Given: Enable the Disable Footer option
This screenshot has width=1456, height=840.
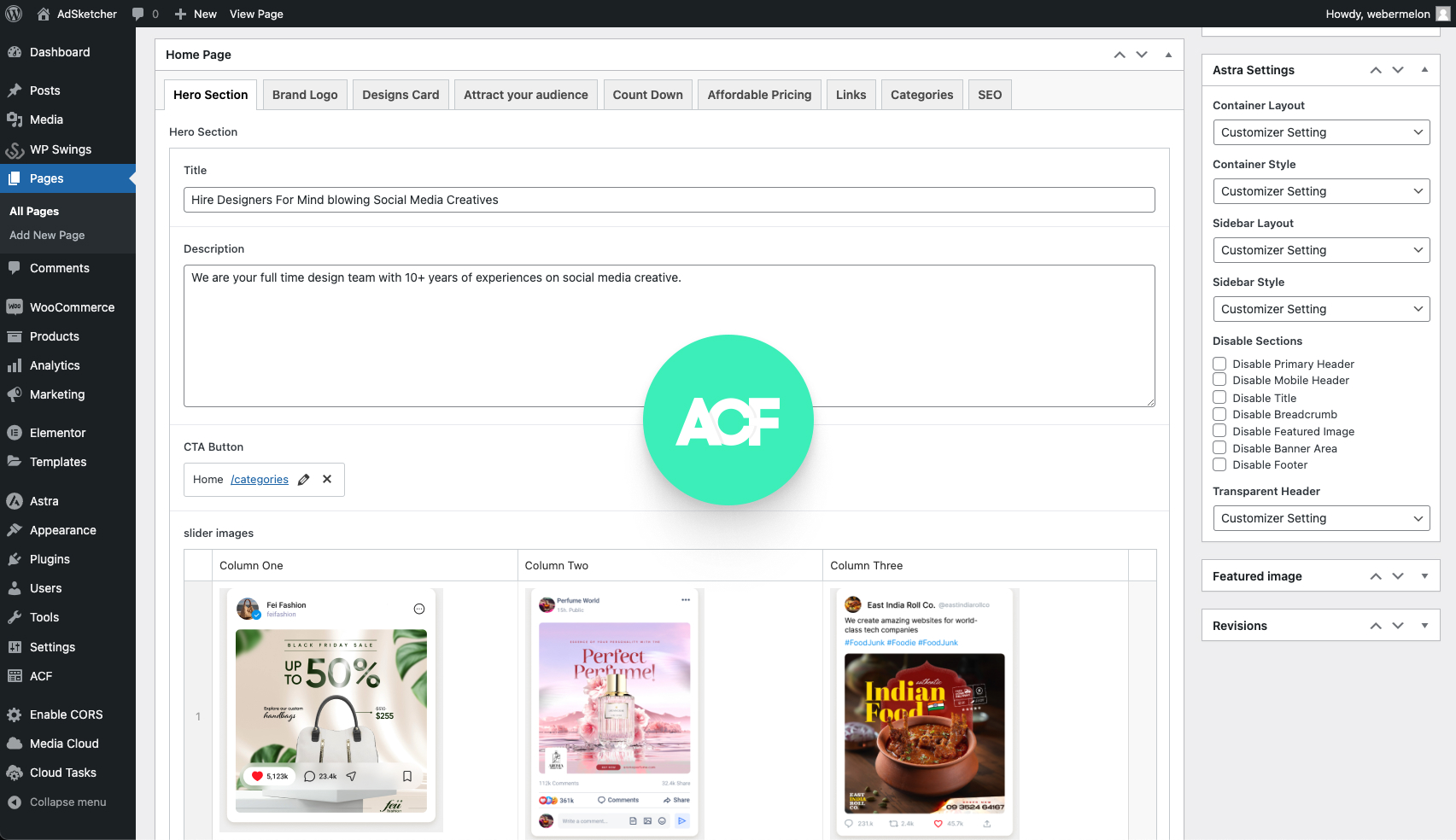Looking at the screenshot, I should (1219, 464).
